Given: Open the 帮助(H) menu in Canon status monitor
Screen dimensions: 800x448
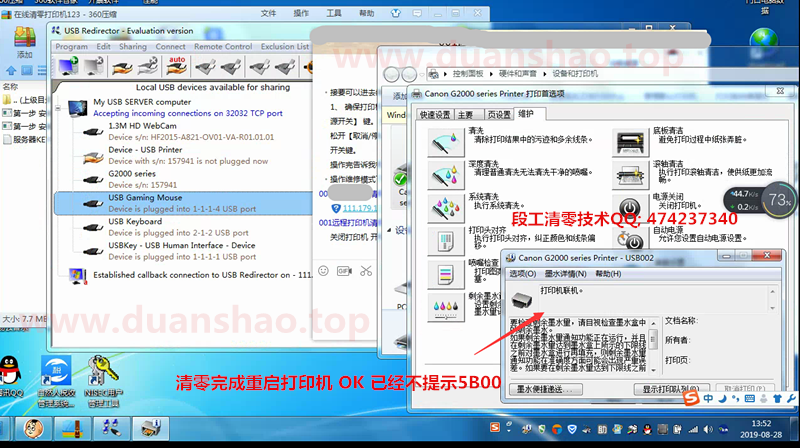Looking at the screenshot, I should 608,274.
